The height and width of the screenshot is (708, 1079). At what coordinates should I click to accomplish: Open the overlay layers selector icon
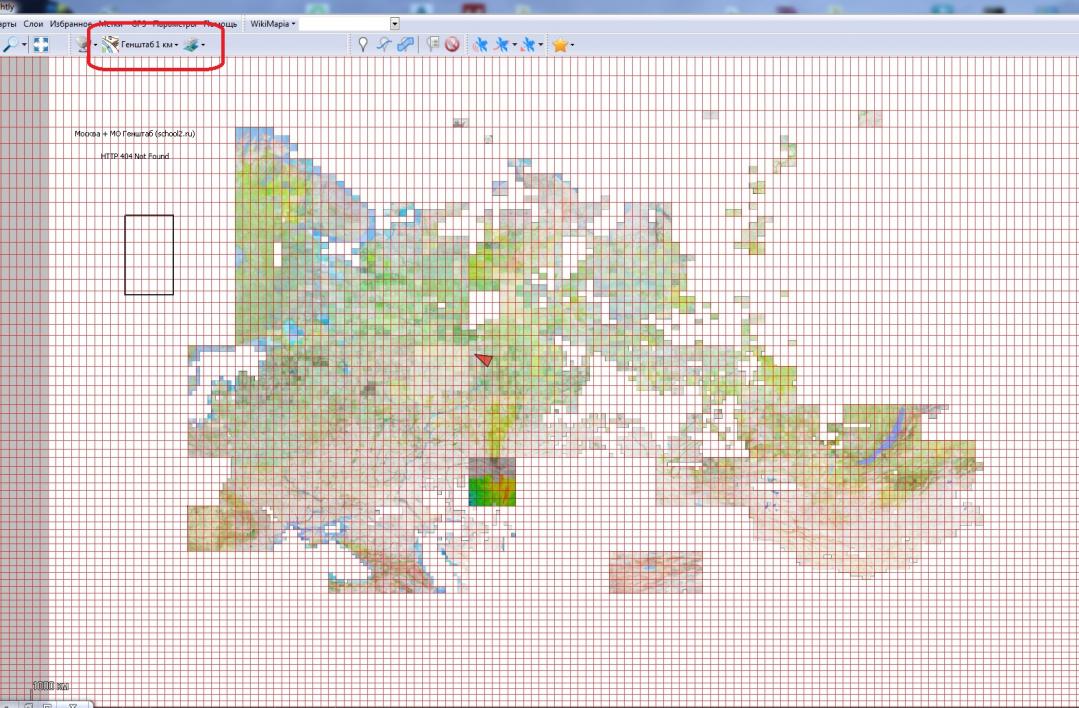(x=191, y=45)
